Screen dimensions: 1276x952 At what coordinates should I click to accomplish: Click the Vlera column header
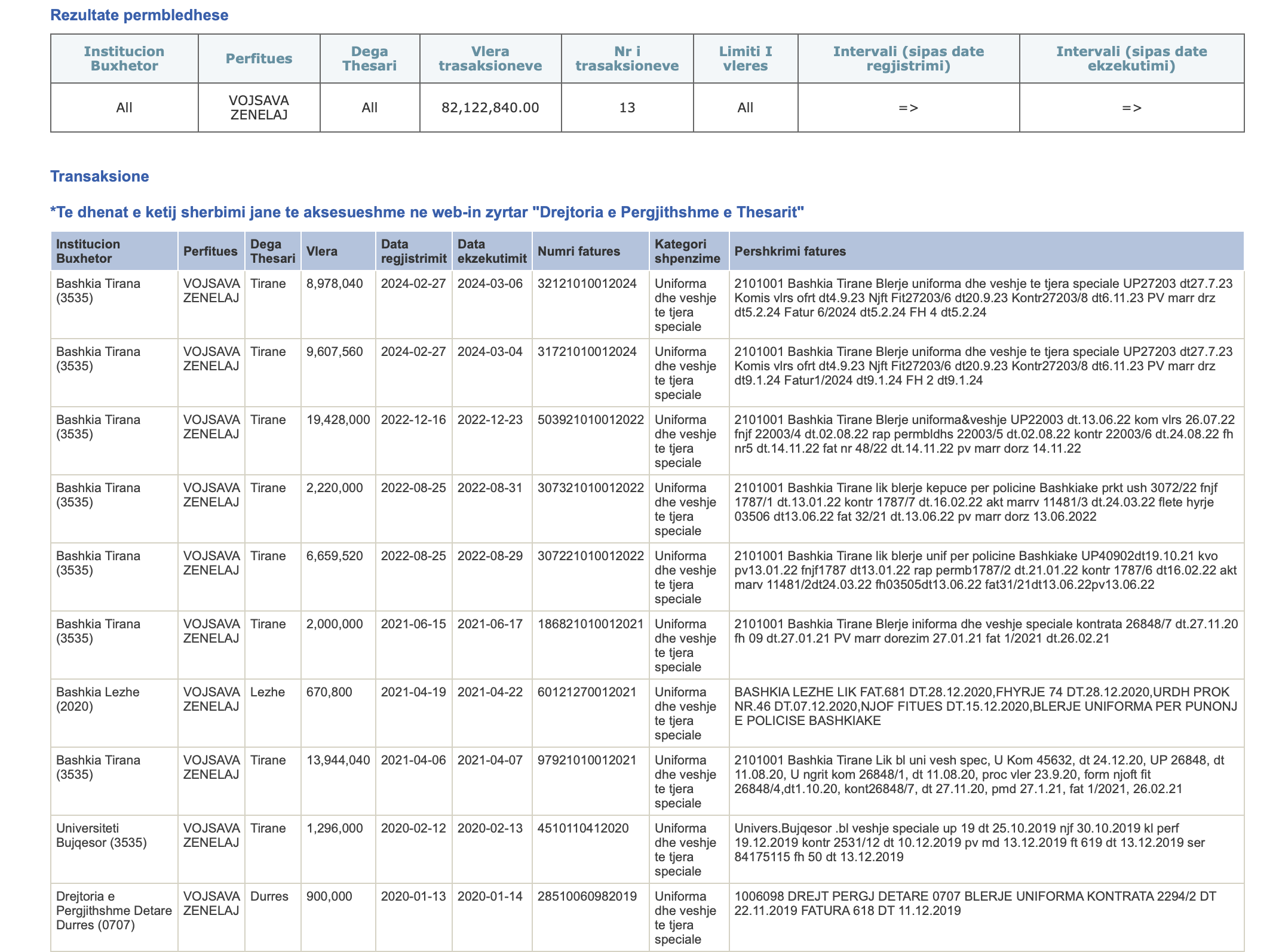tap(322, 251)
